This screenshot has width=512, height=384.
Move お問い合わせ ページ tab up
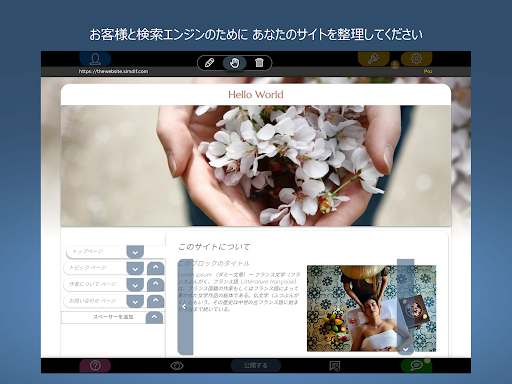click(155, 301)
